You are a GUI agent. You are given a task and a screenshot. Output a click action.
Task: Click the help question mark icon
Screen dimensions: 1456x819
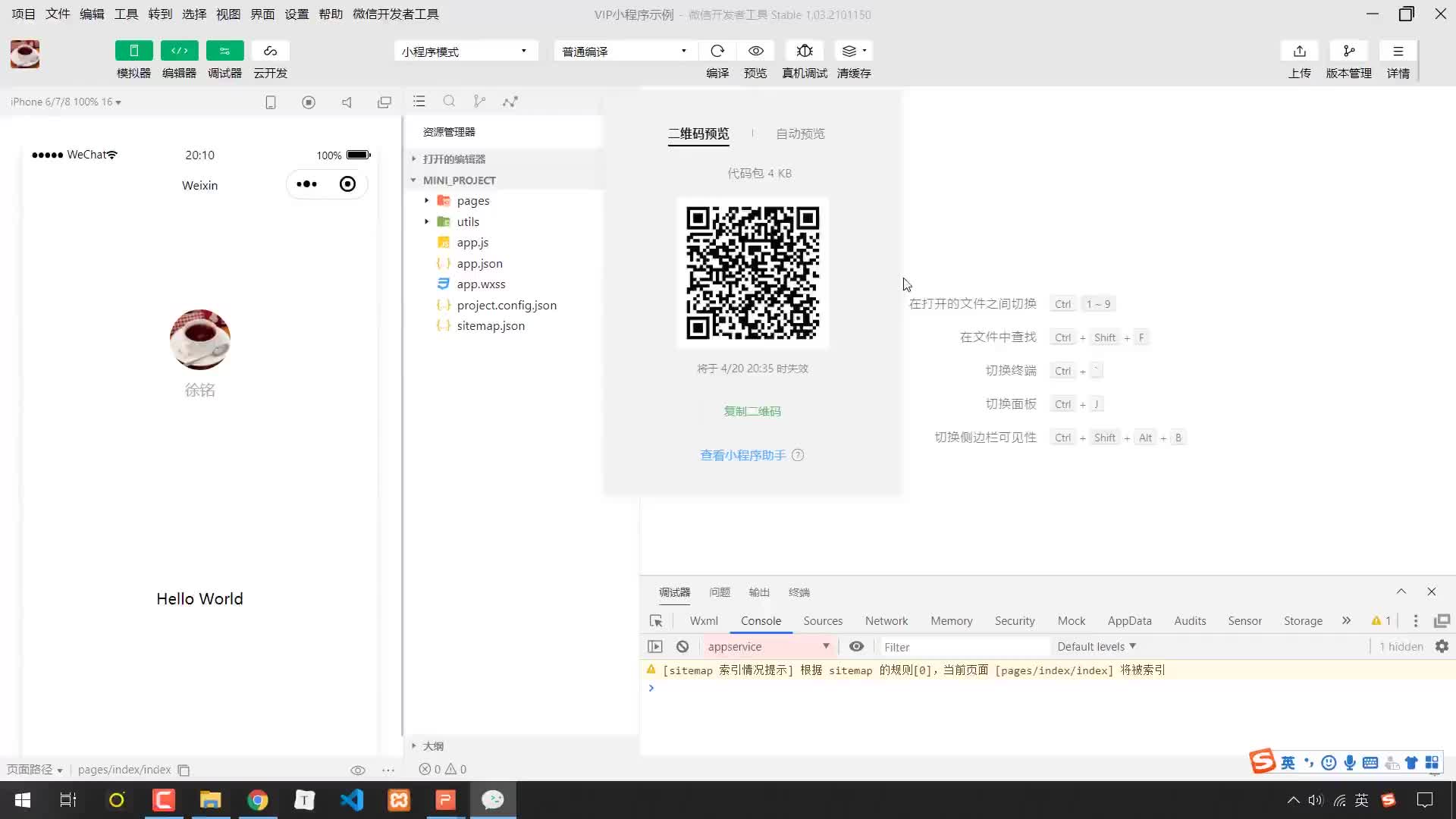click(x=798, y=455)
